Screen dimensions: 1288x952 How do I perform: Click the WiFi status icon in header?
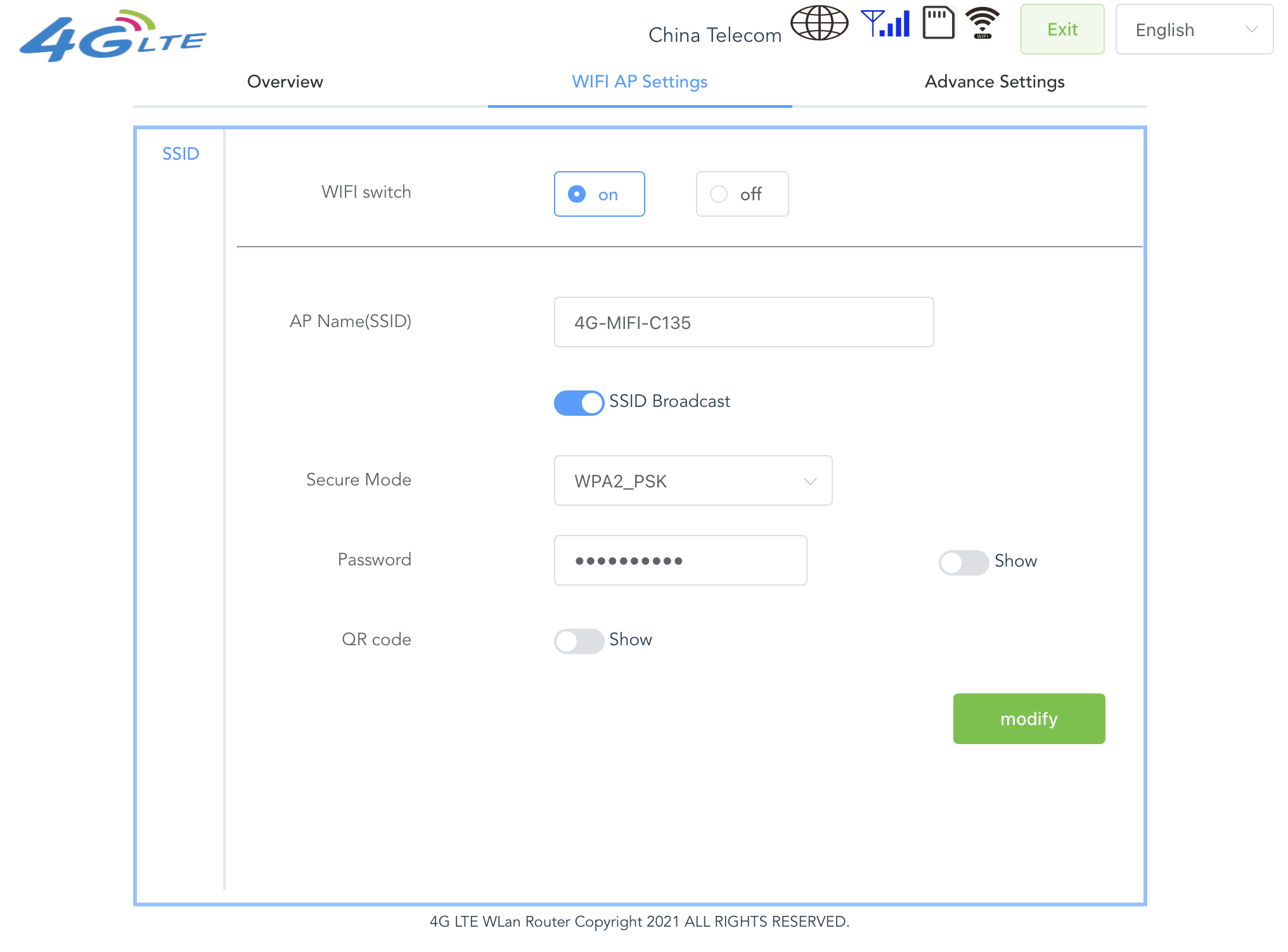(982, 23)
